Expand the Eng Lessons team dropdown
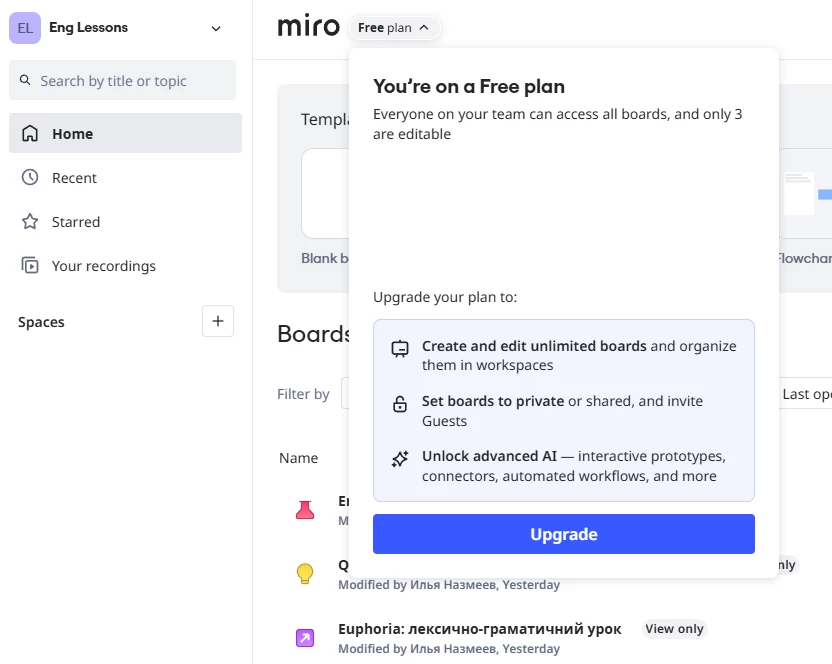This screenshot has height=664, width=832. (216, 29)
